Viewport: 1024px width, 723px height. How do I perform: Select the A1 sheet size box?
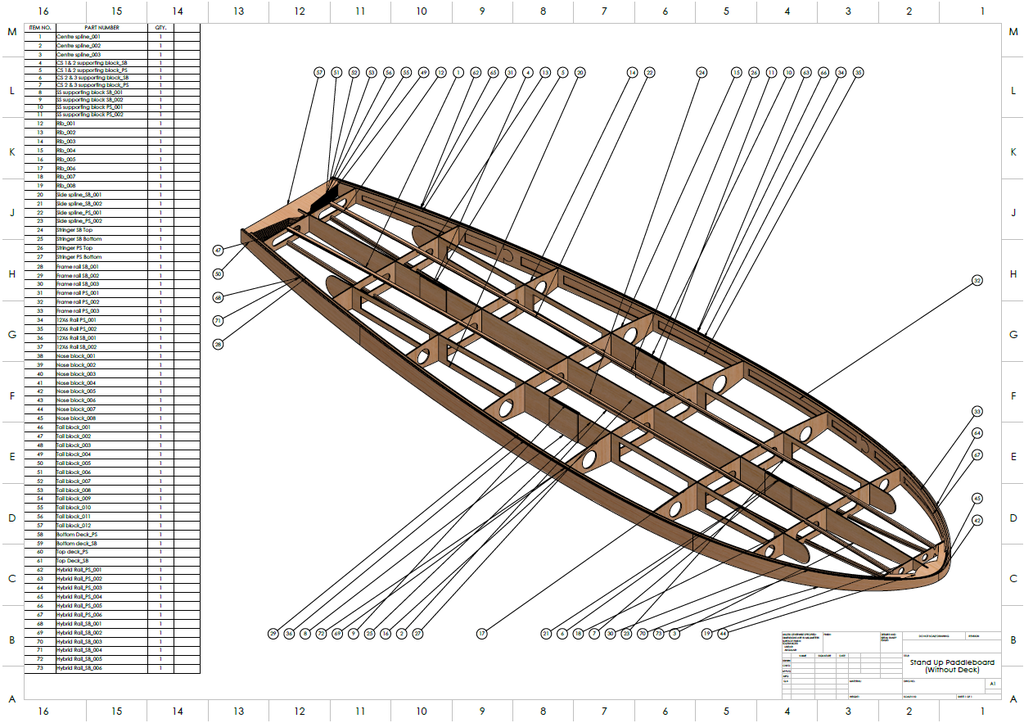[991, 684]
